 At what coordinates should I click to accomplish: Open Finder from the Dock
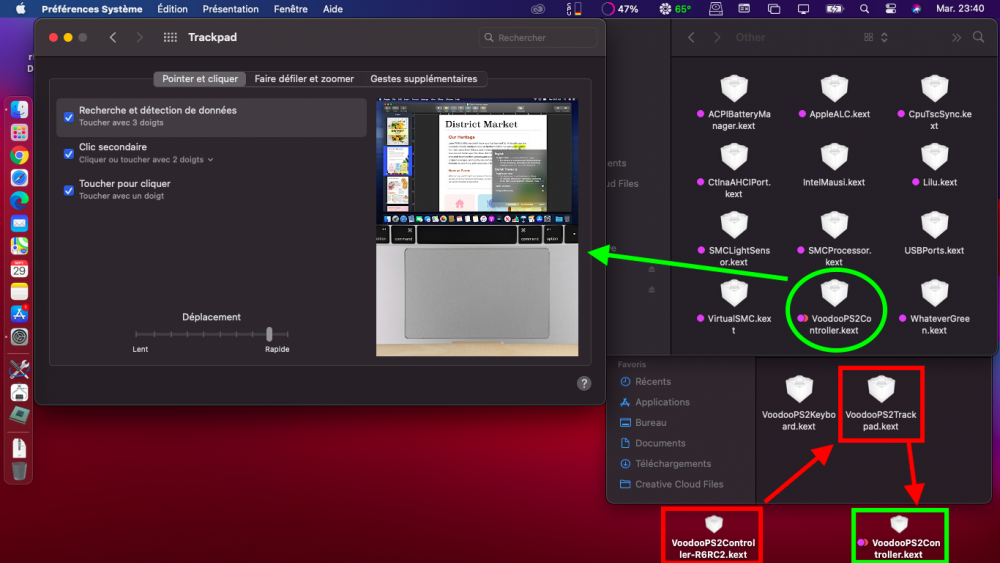tap(19, 110)
